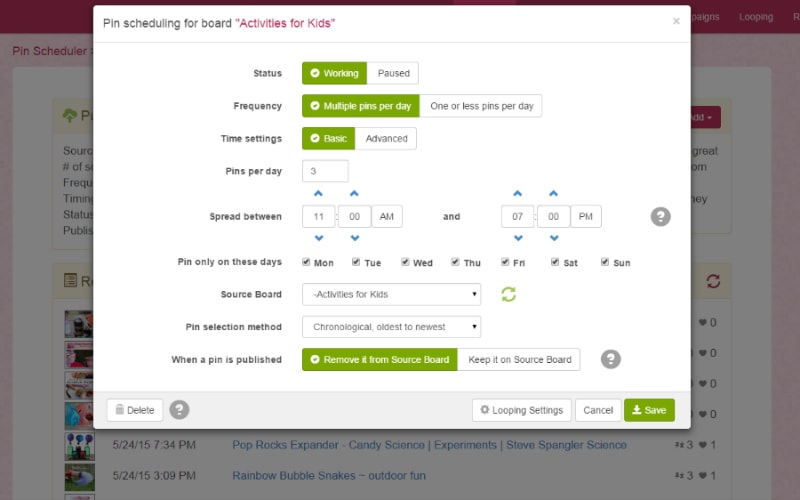Uncheck the Mon checkbox
The image size is (800, 500).
306,262
